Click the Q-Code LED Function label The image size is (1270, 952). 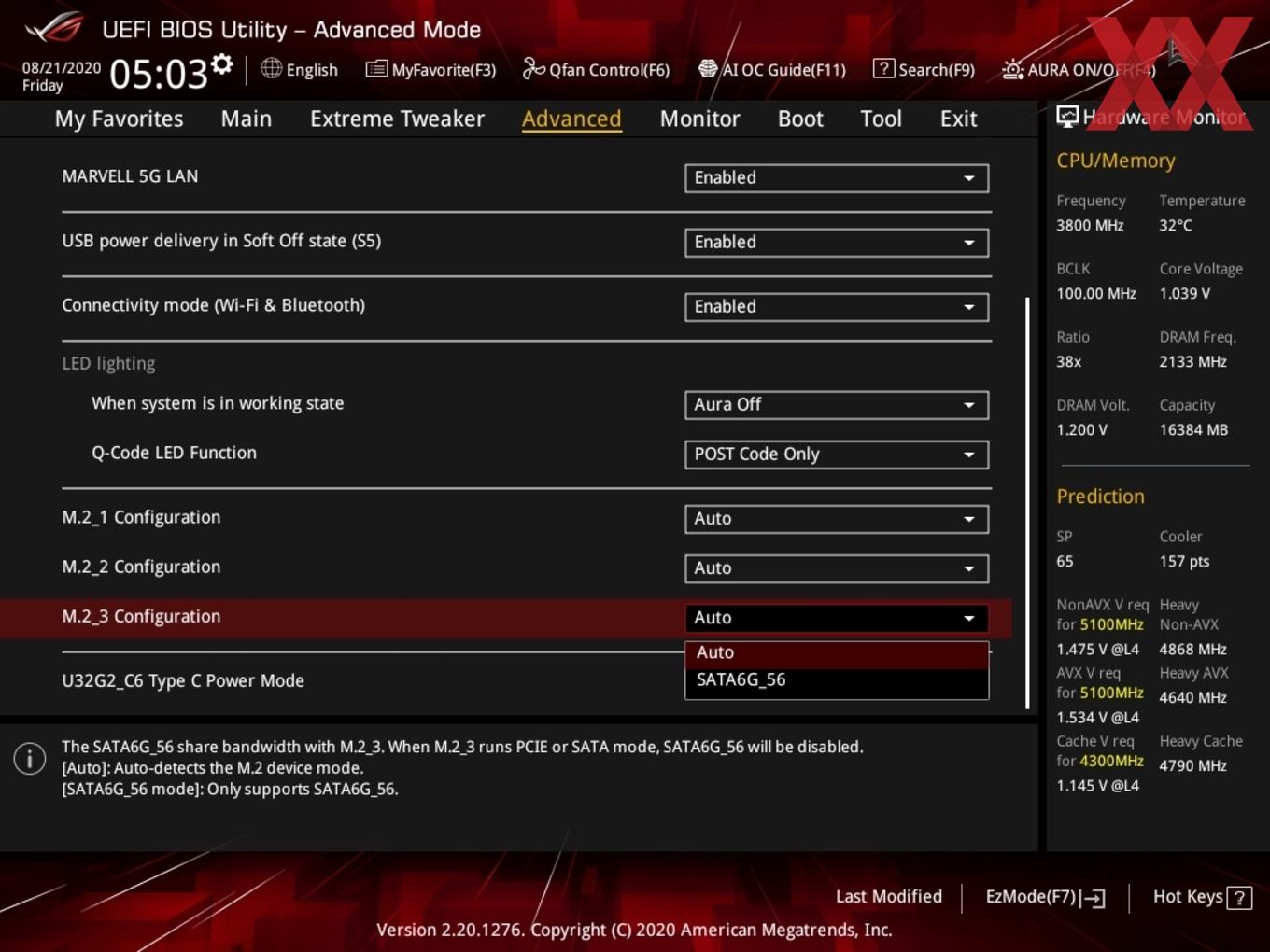pyautogui.click(x=174, y=453)
